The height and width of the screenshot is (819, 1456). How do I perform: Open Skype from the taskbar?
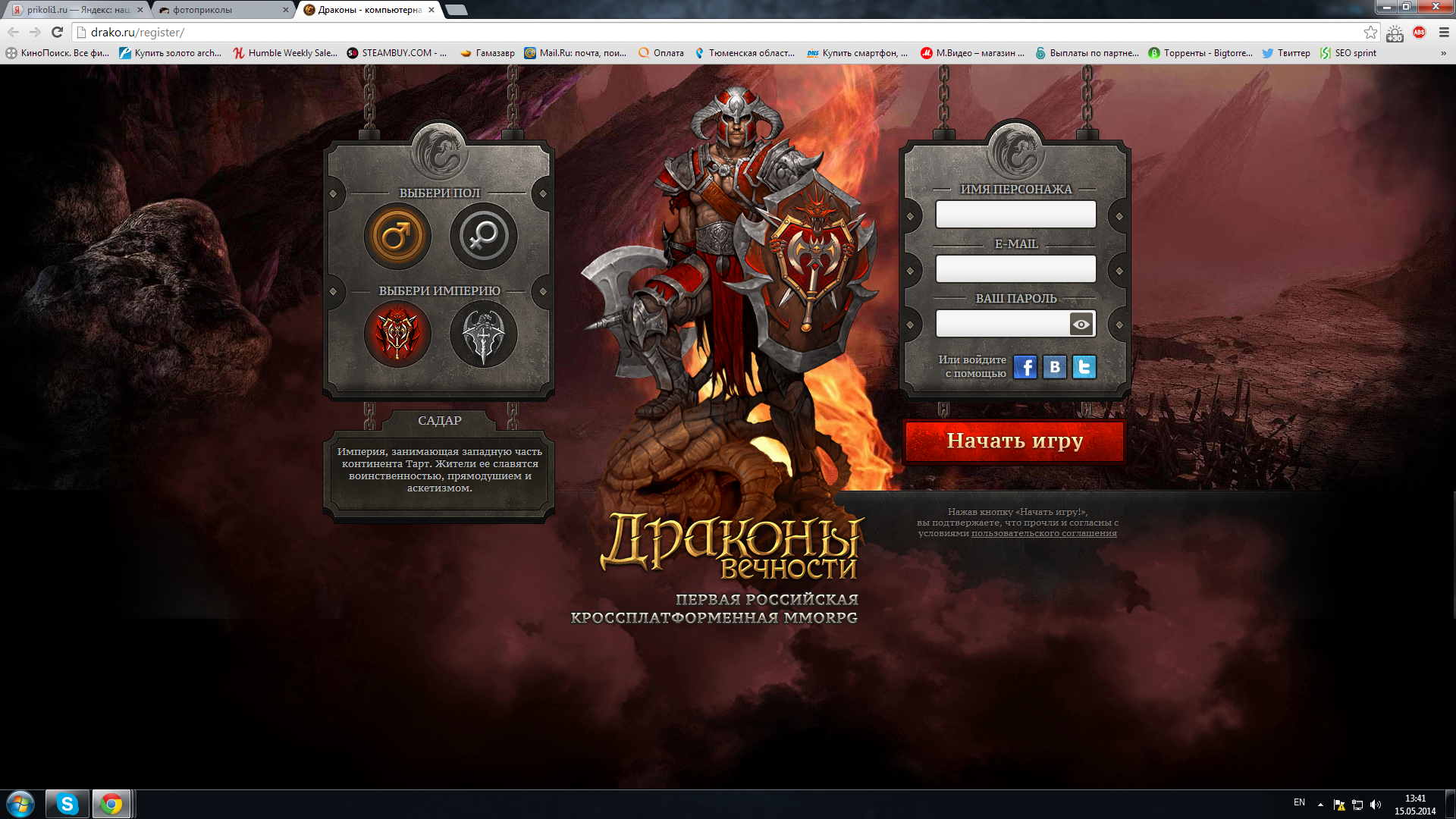(67, 804)
